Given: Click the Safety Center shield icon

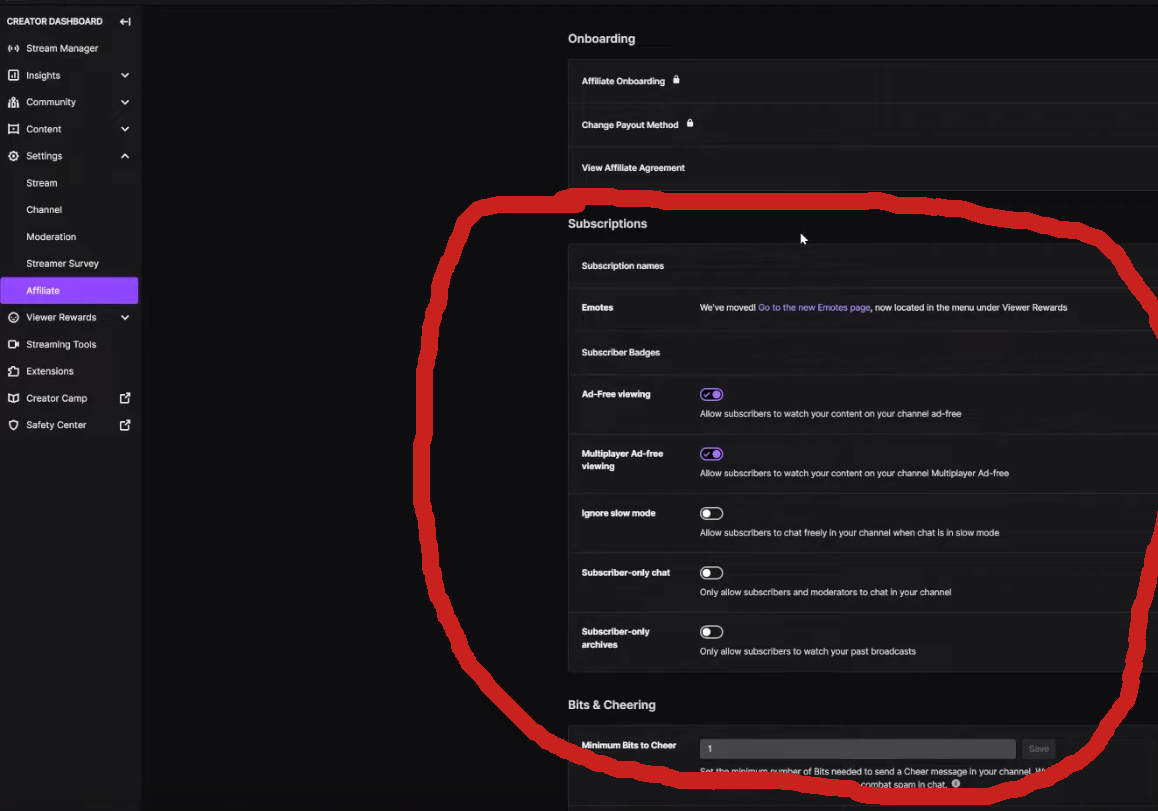Looking at the screenshot, I should [x=13, y=425].
